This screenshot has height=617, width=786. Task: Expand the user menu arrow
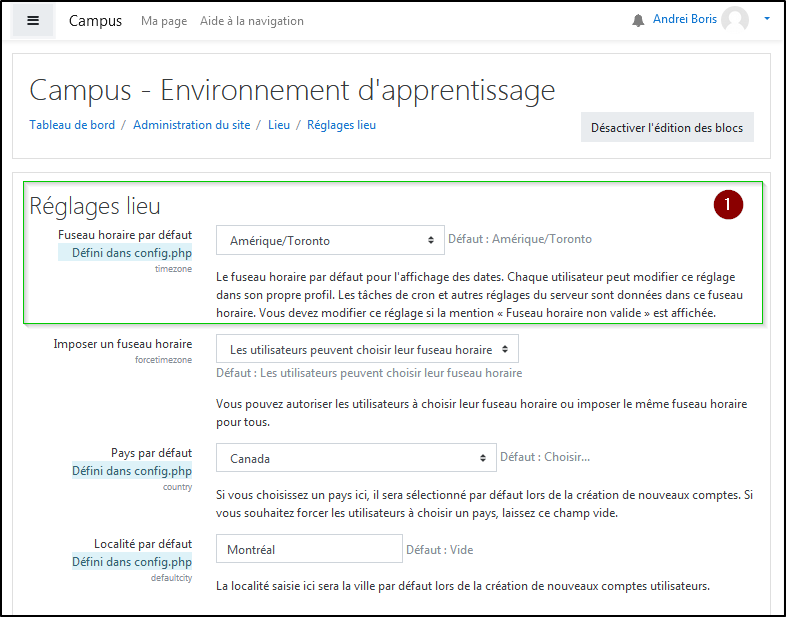[767, 19]
